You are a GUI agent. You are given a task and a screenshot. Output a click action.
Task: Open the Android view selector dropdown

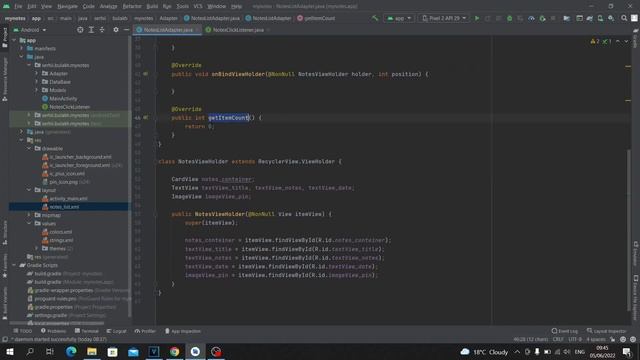pos(30,30)
